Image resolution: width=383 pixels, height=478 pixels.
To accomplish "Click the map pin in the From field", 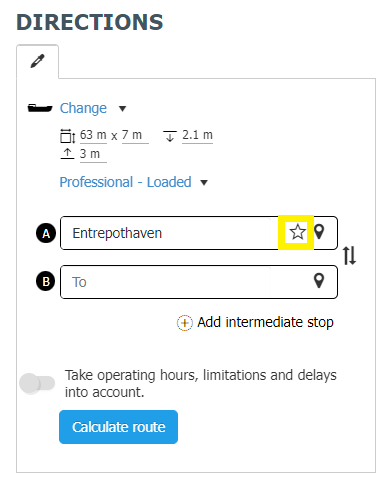I will coord(319,232).
